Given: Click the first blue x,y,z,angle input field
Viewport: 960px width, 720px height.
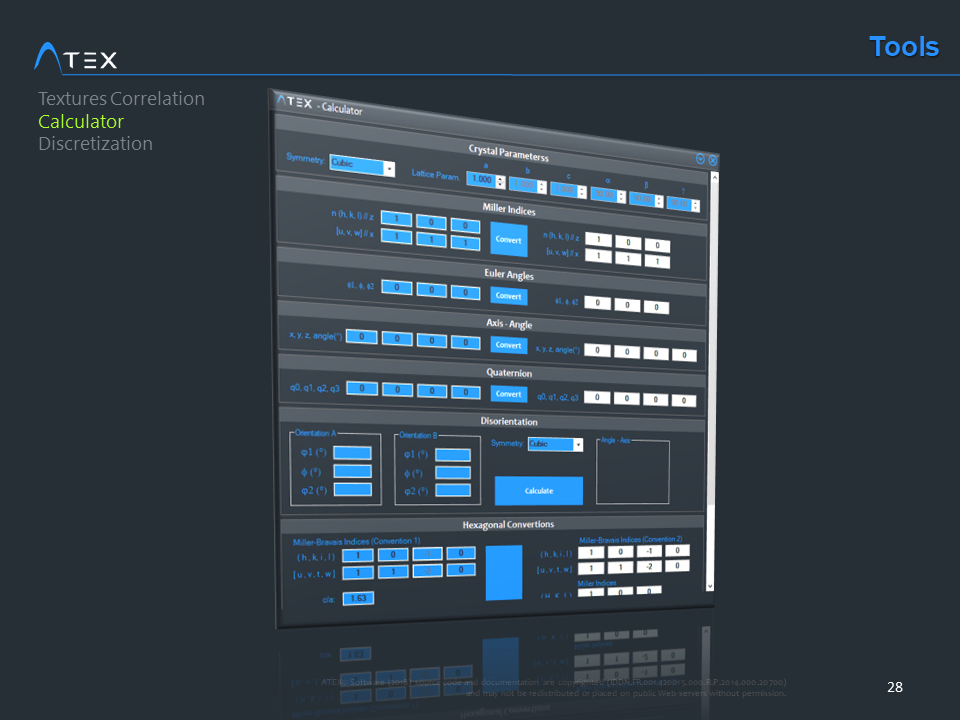Looking at the screenshot, I should coord(361,337).
